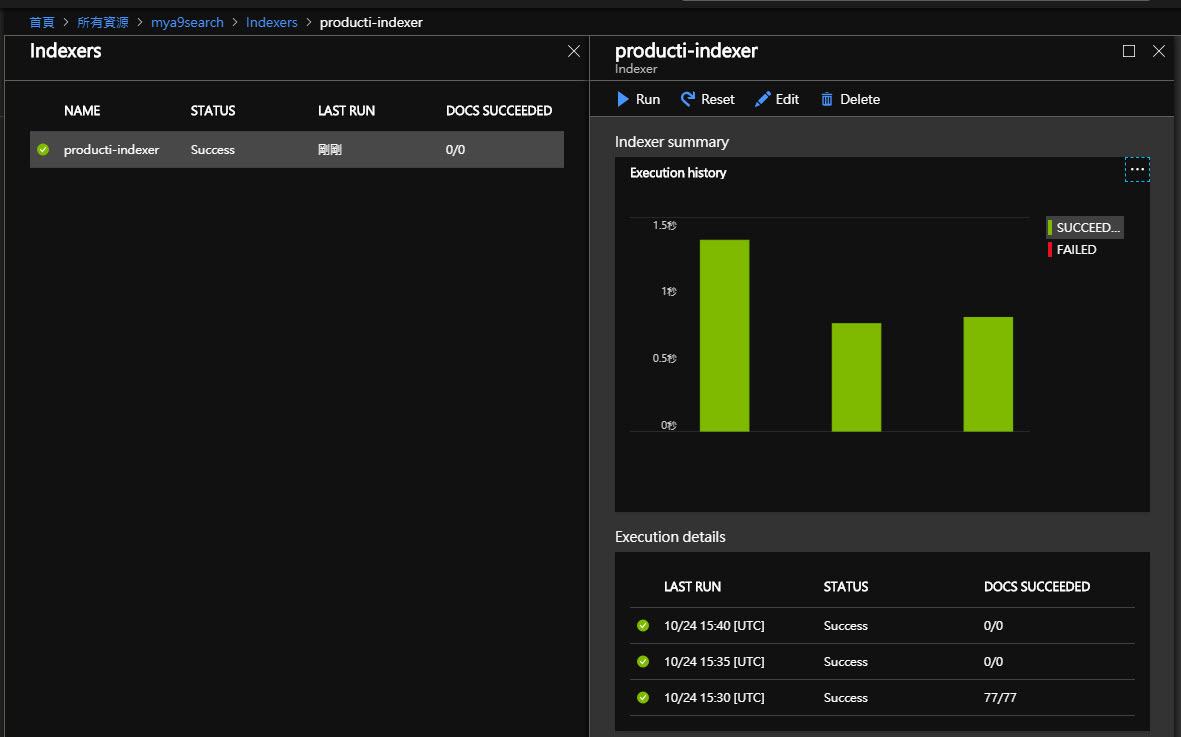This screenshot has width=1181, height=737.
Task: Open the 10/24 15:30 [UTC] execution row
Action: point(882,698)
